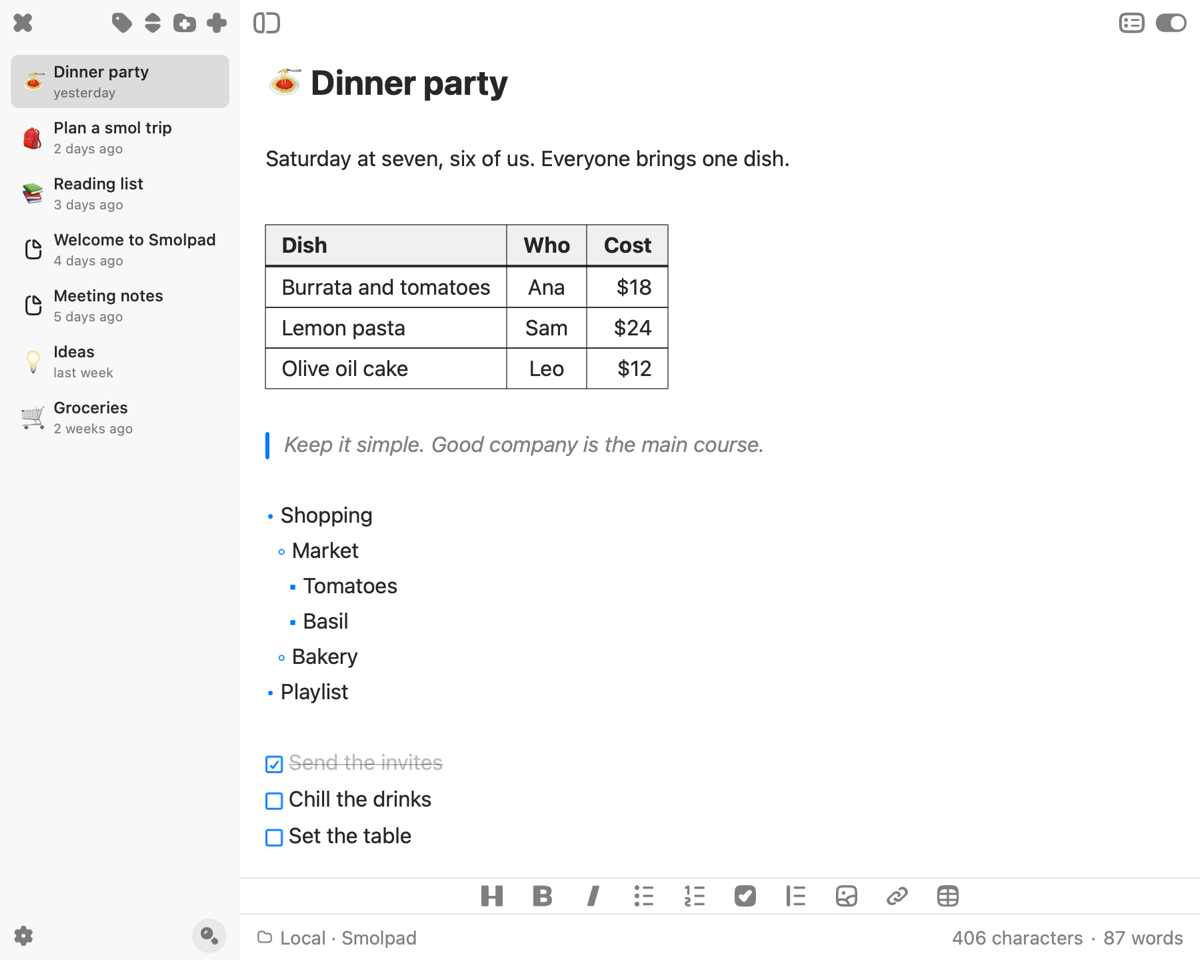
Task: Open the list view icon at top right
Action: pyautogui.click(x=1131, y=22)
